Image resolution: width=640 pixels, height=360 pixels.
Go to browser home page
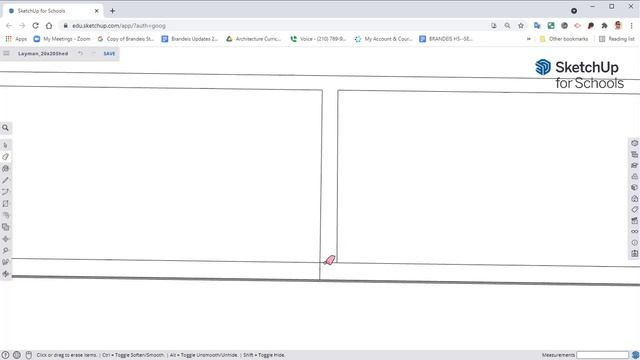[x=49, y=25]
